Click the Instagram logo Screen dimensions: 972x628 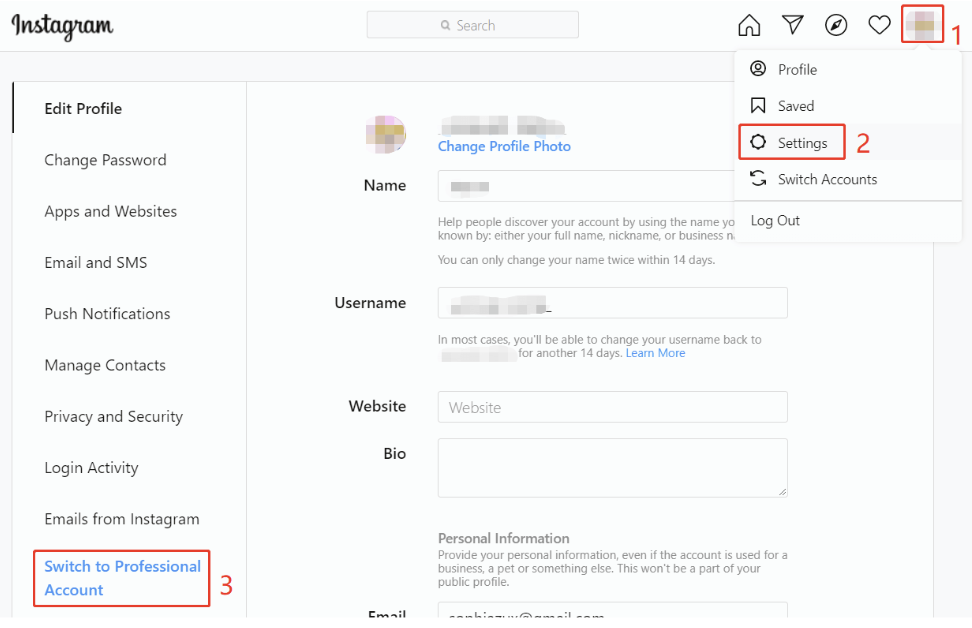62,25
